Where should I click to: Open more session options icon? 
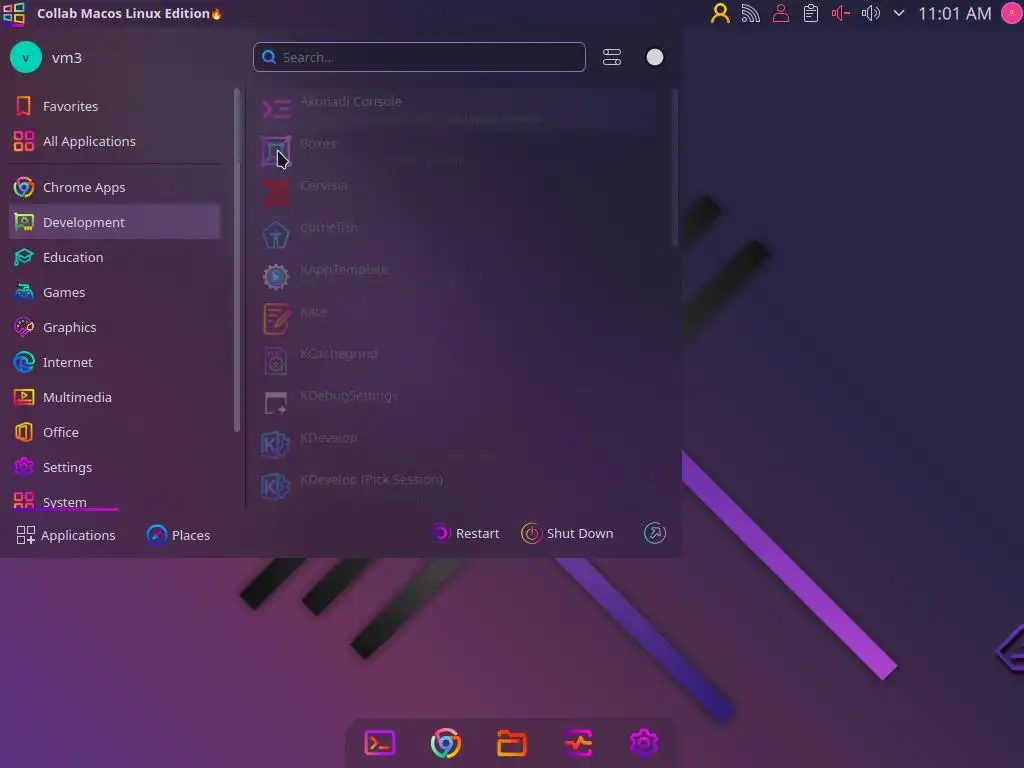click(654, 534)
